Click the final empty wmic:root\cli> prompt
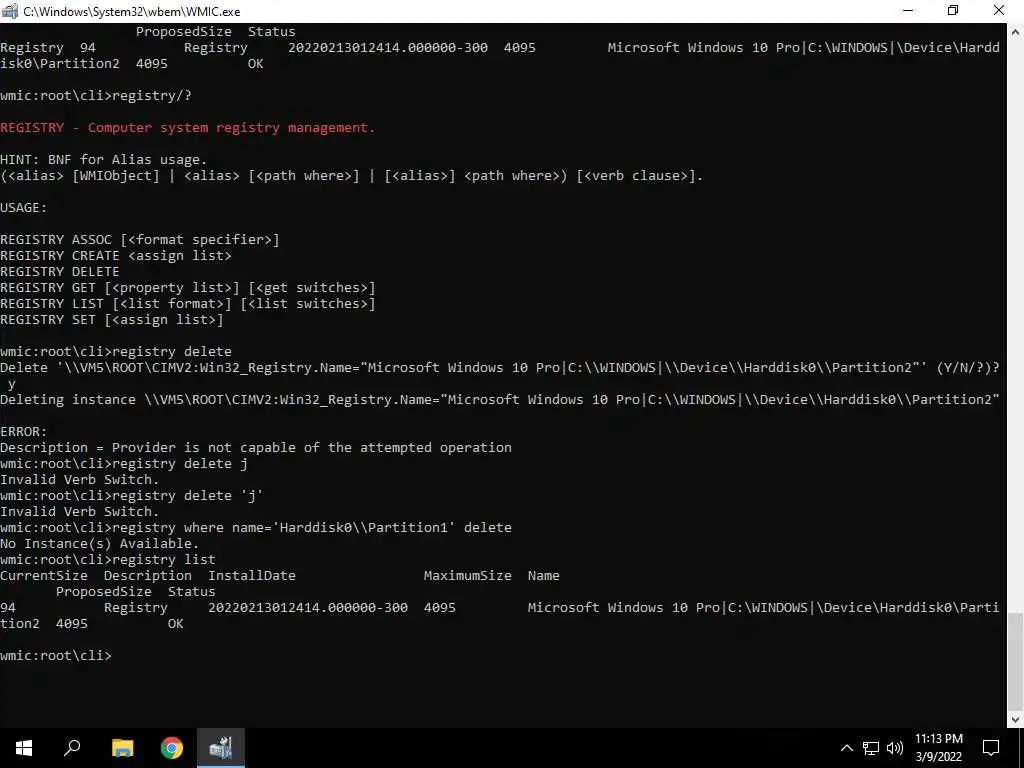 (56, 656)
